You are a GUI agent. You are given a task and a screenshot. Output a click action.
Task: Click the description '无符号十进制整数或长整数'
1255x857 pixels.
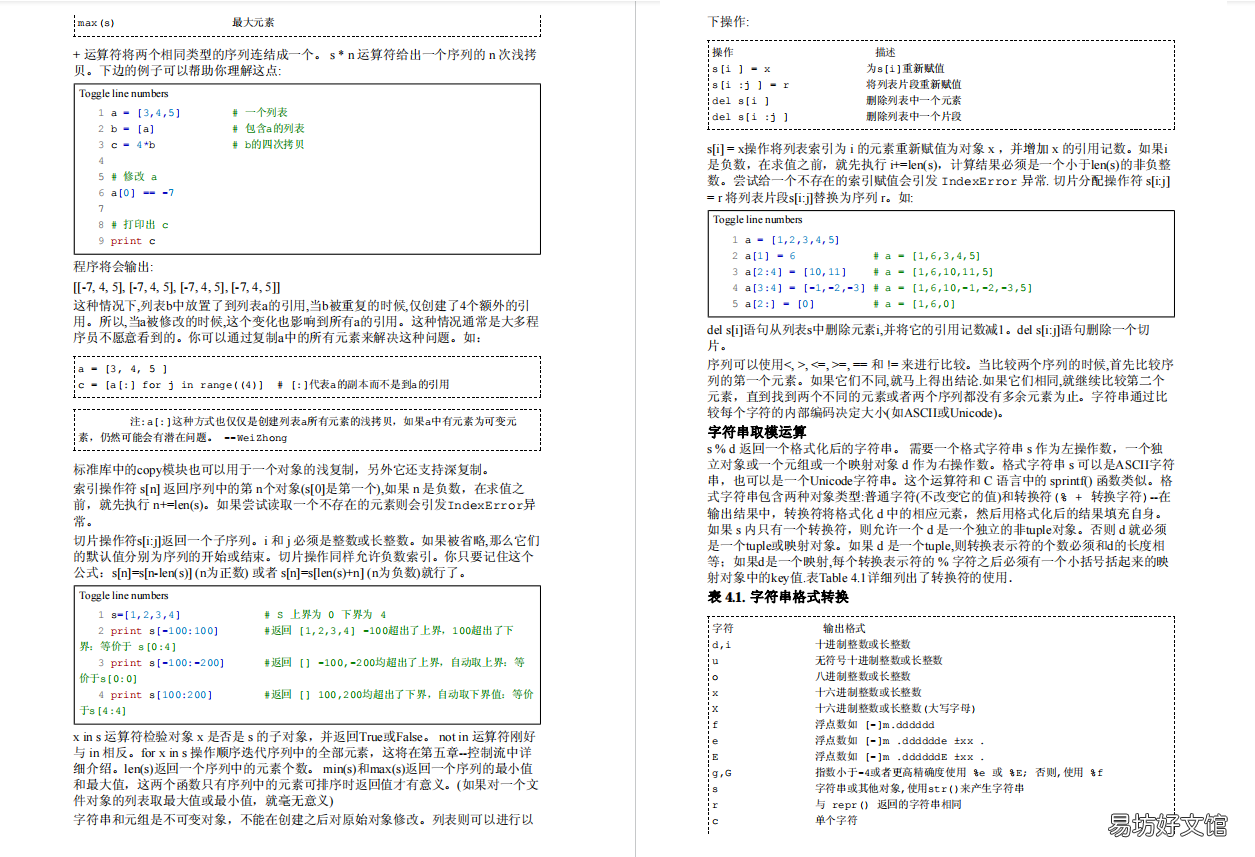click(x=879, y=660)
